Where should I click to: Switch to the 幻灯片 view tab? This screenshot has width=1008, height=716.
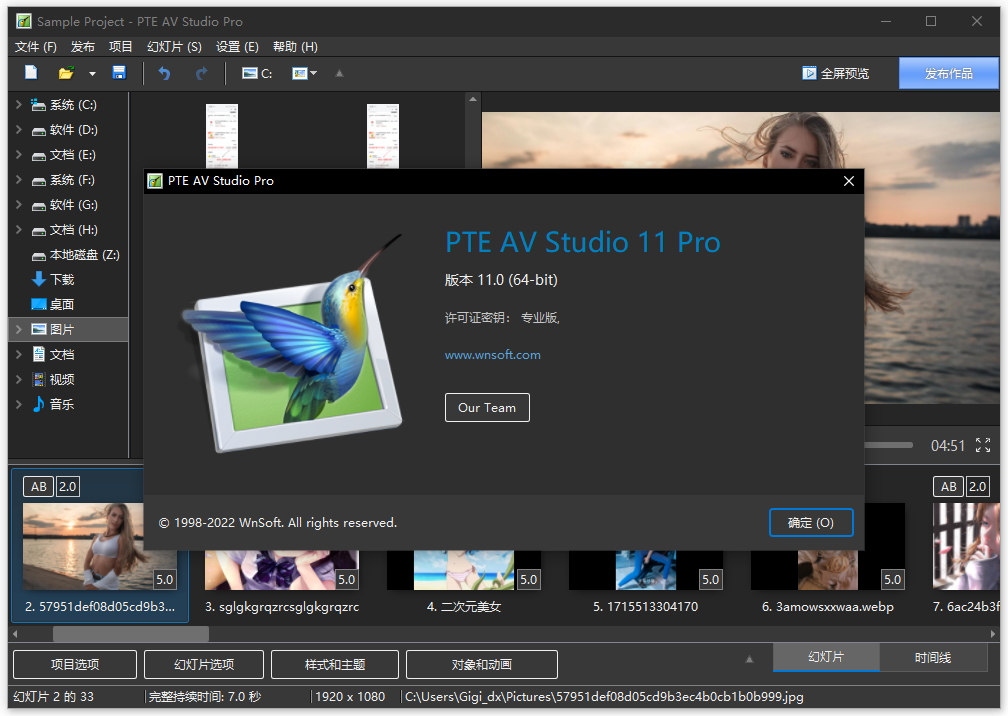click(826, 657)
